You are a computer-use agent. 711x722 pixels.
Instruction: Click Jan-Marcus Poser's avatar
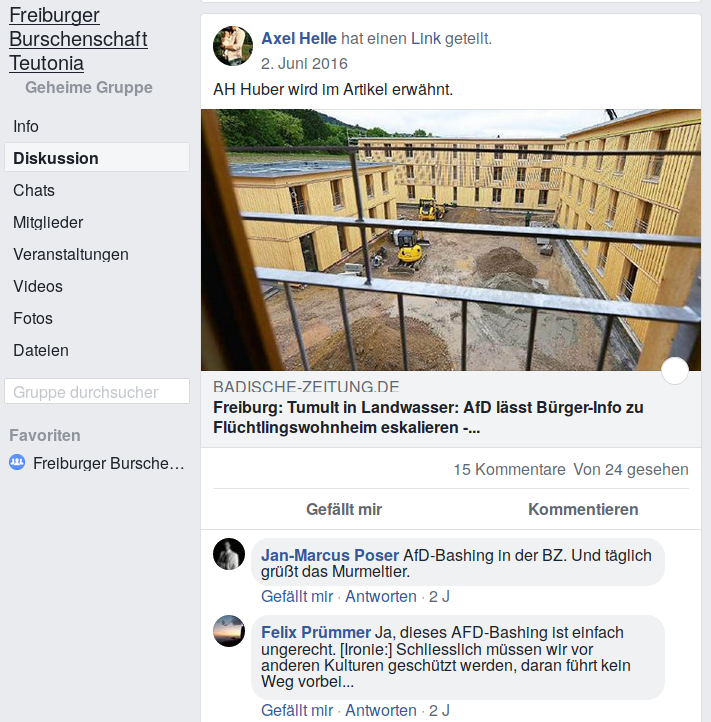(x=229, y=554)
